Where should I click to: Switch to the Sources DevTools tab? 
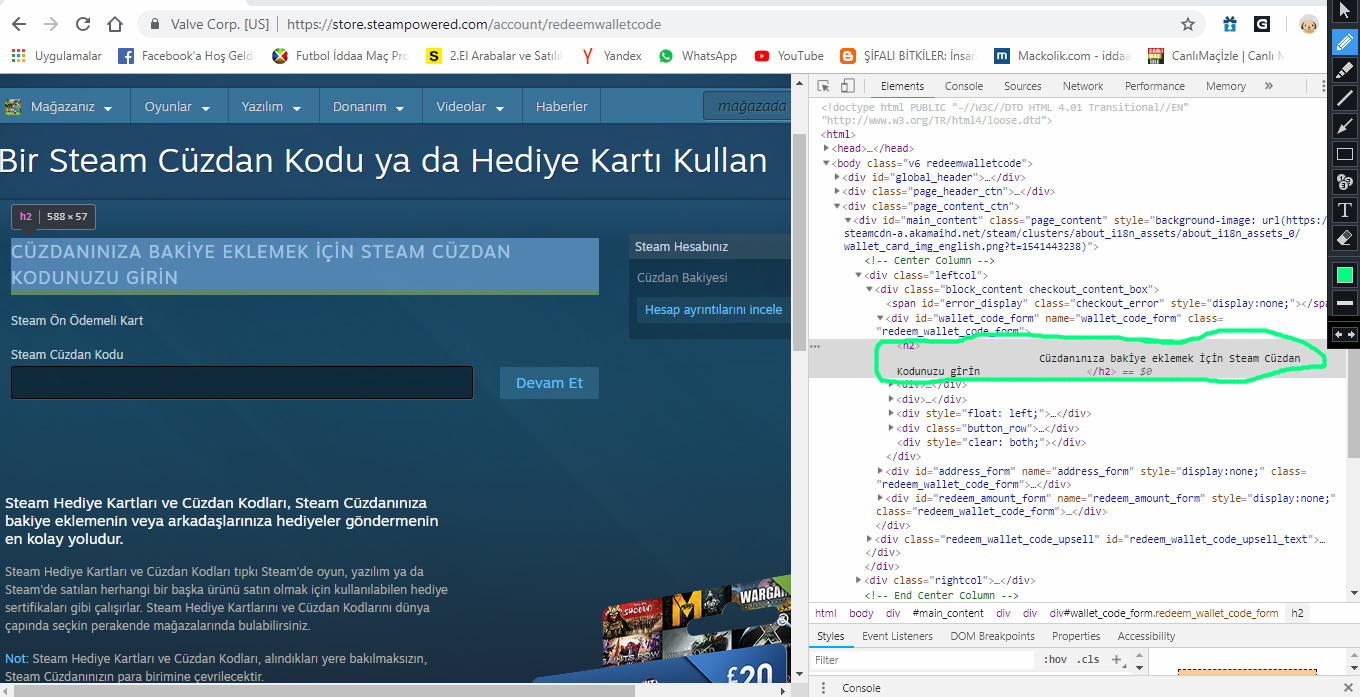coord(1023,86)
